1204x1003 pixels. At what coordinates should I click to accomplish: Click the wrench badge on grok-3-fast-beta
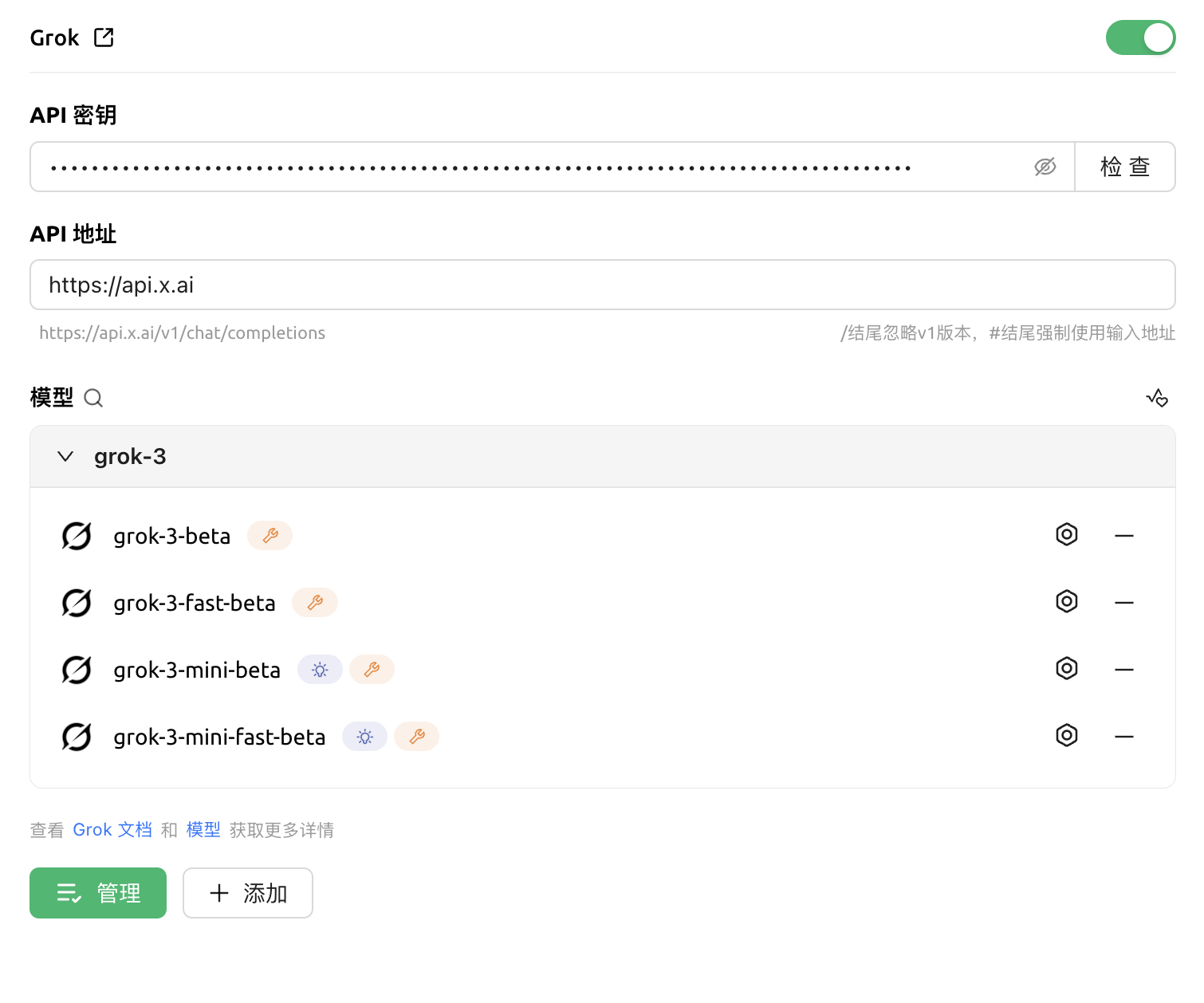point(314,603)
